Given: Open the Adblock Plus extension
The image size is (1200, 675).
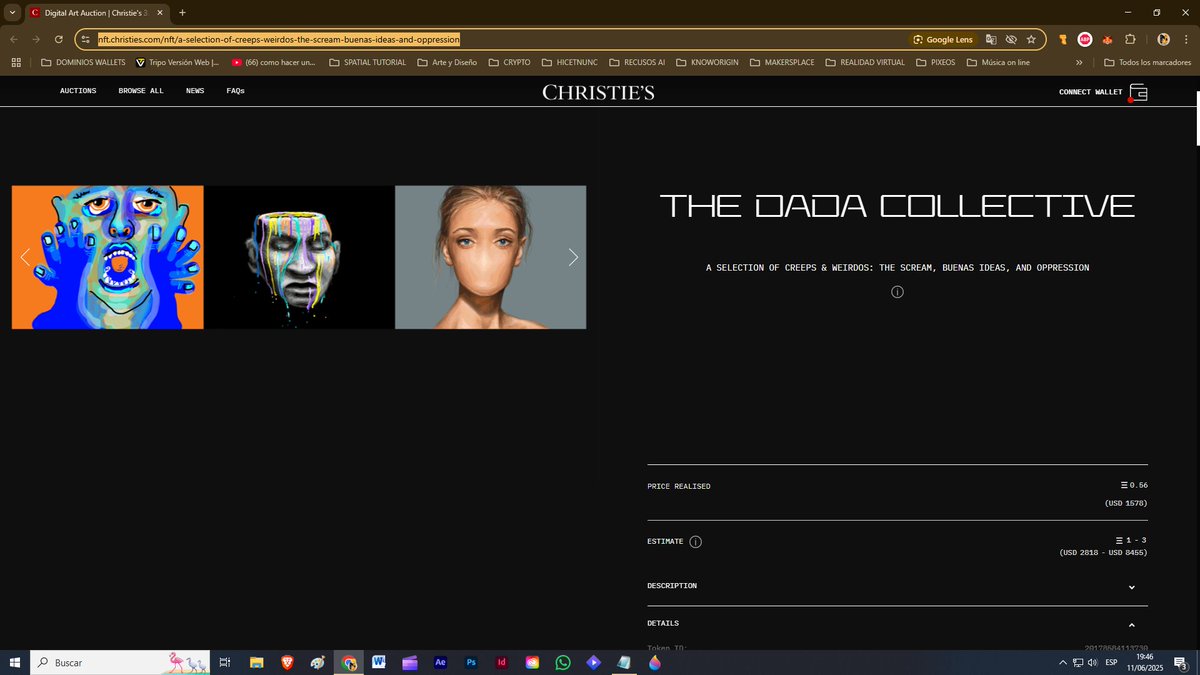Looking at the screenshot, I should (1085, 39).
